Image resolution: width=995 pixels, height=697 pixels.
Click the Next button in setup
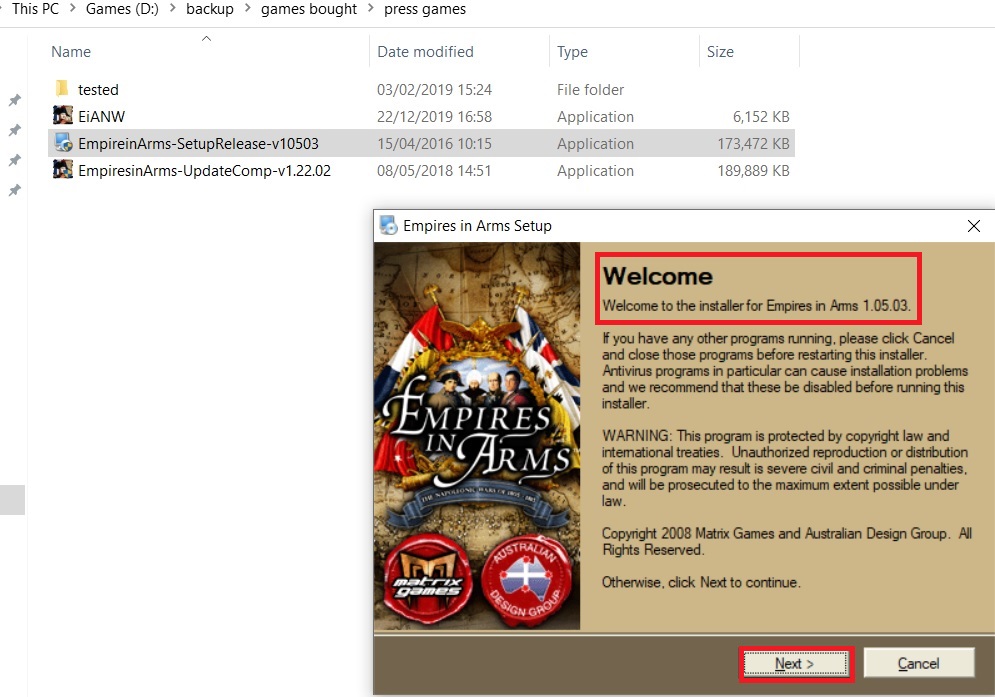point(796,664)
